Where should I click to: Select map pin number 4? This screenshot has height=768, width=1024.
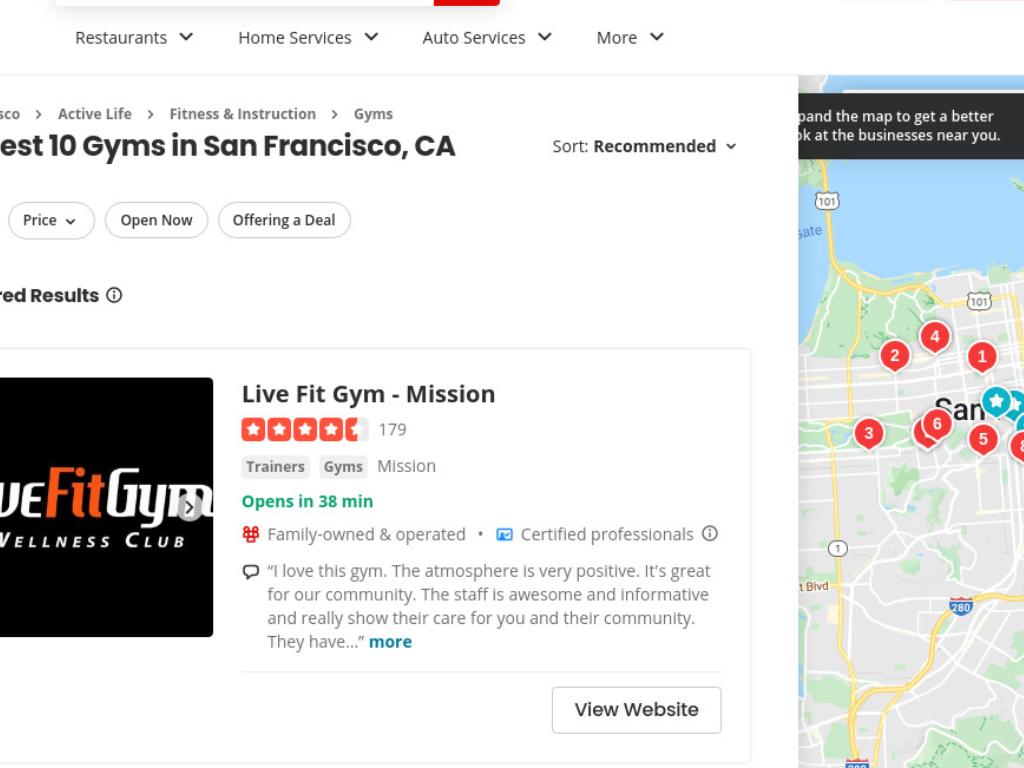[935, 337]
